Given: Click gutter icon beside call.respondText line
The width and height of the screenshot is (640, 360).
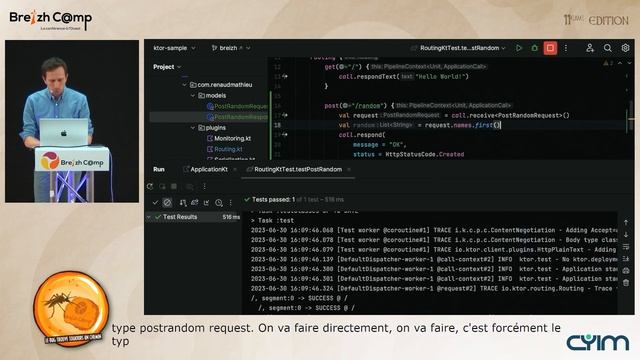Looking at the screenshot, I should (284, 76).
